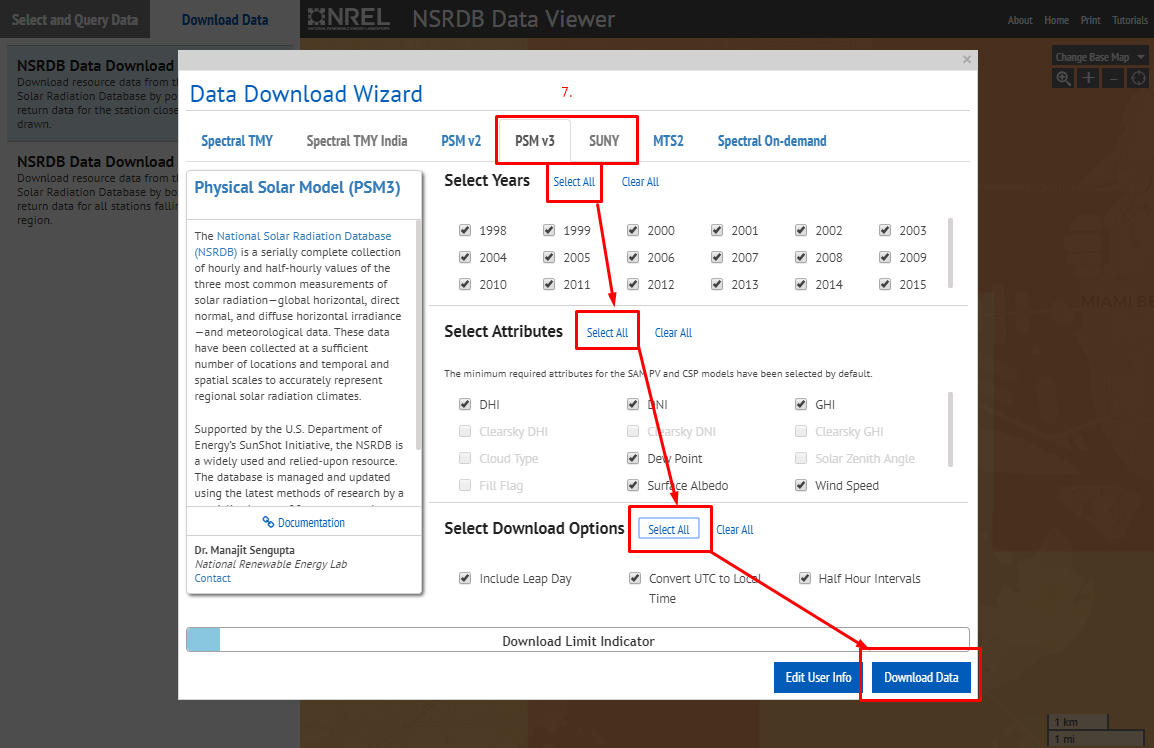Screen dimensions: 1154x748
Task: Click Select All for download options
Action: (668, 529)
